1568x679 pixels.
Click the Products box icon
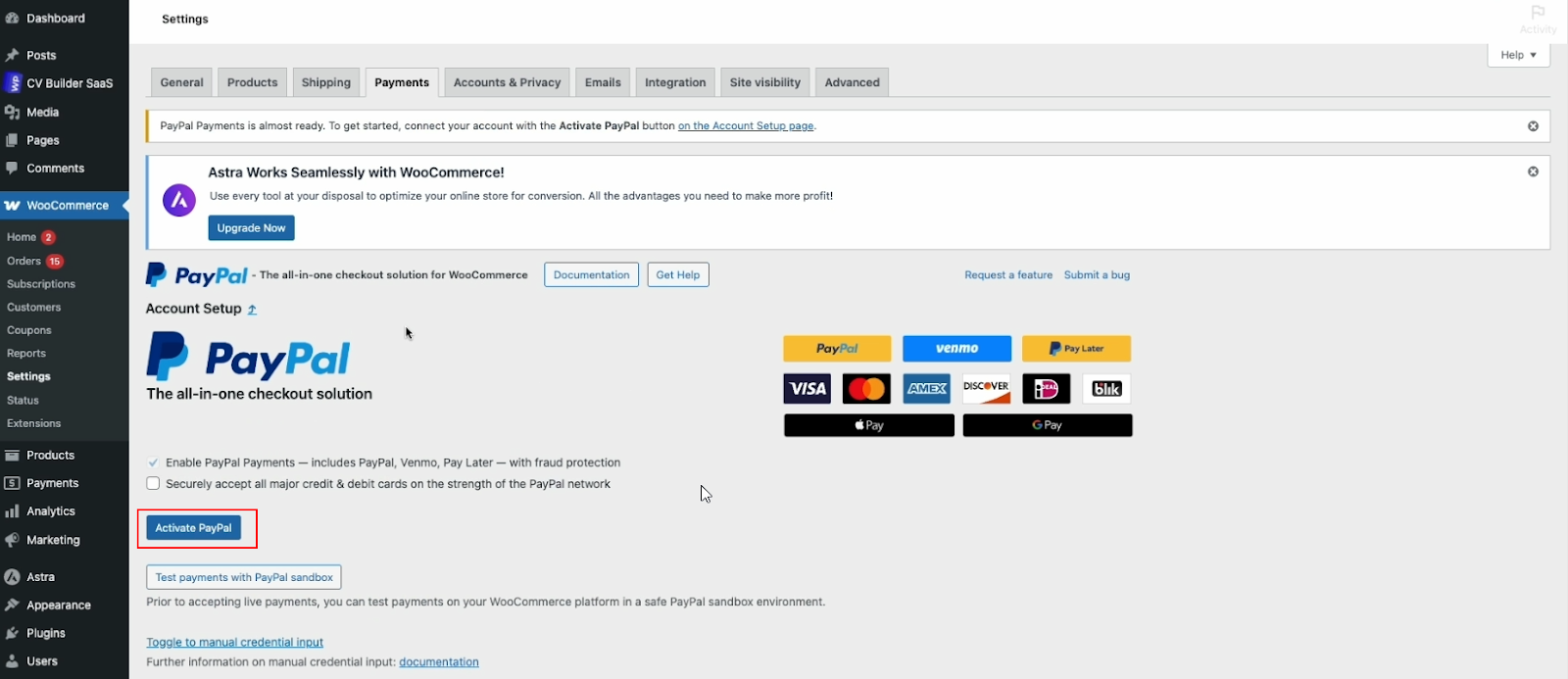tap(12, 455)
